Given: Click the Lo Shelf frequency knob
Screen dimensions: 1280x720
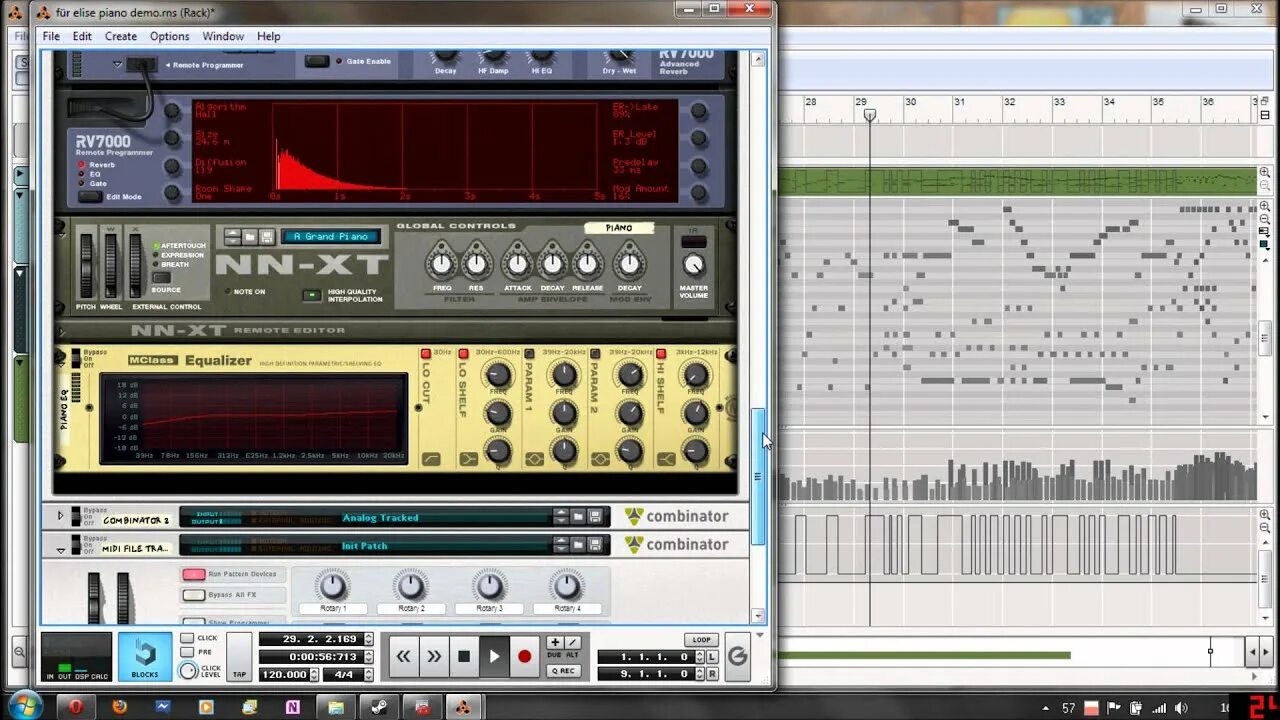Looking at the screenshot, I should point(497,375).
